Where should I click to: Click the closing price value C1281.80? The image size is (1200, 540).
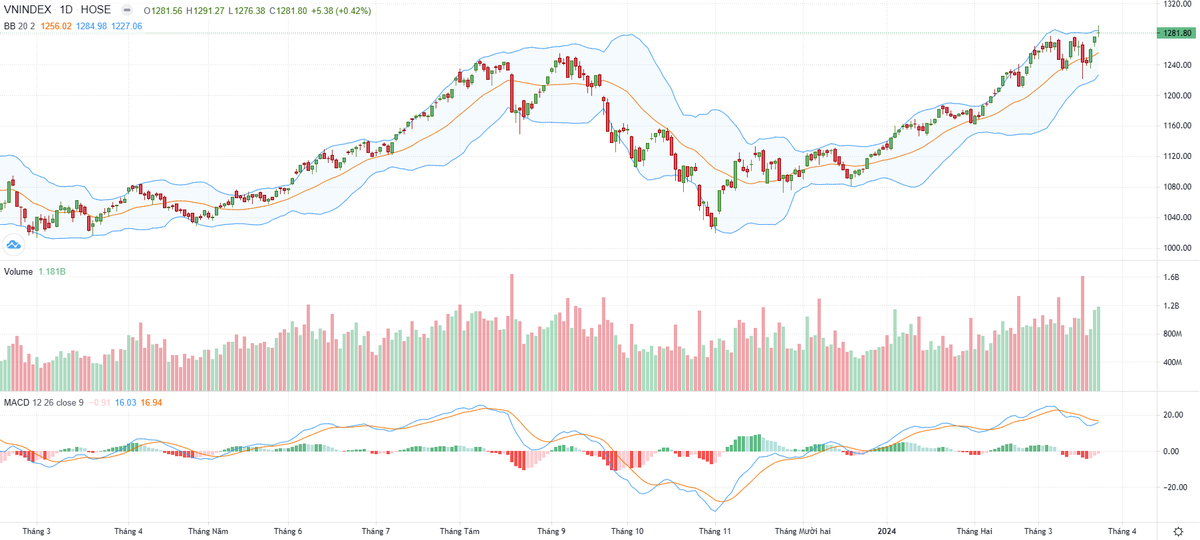tap(294, 9)
